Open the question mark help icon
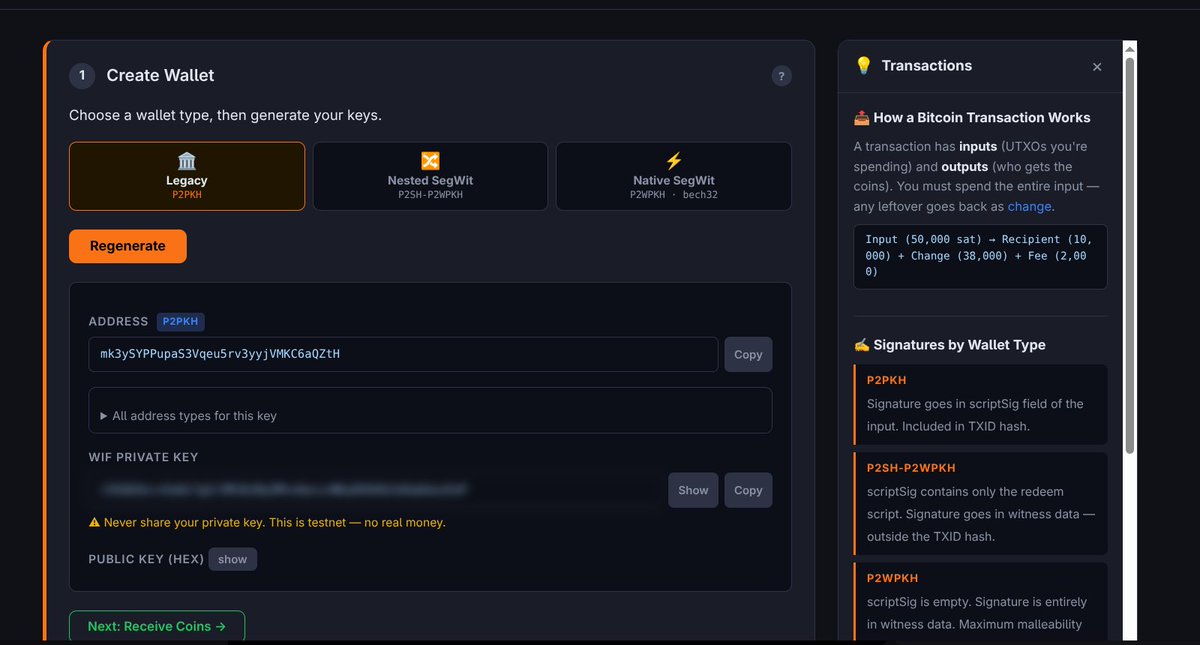This screenshot has height=645, width=1200. click(782, 76)
